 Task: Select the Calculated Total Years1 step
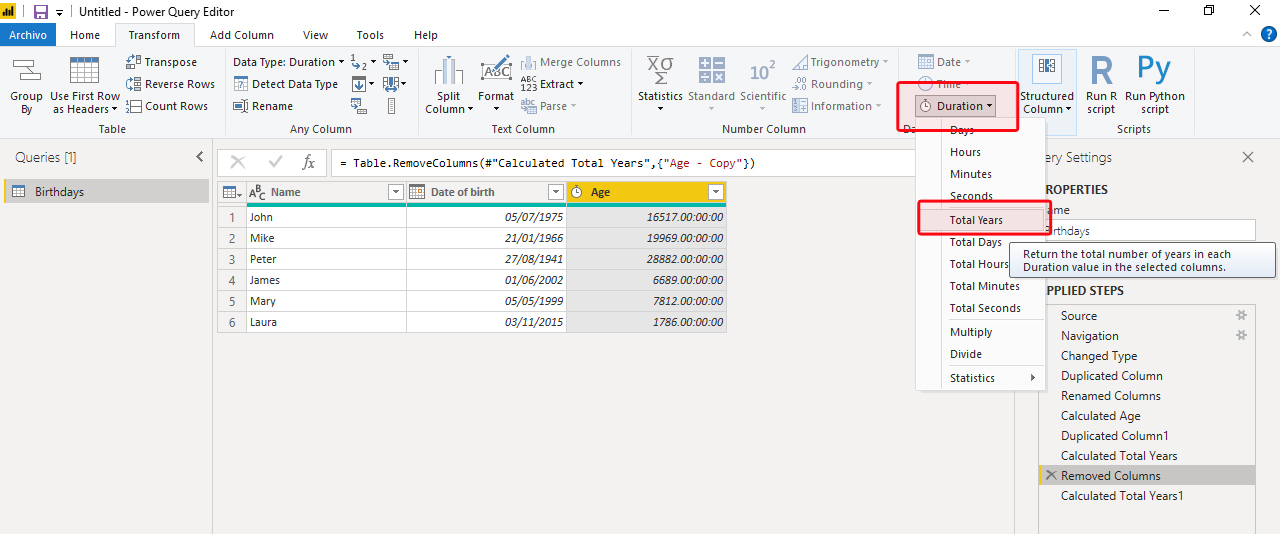point(1147,496)
